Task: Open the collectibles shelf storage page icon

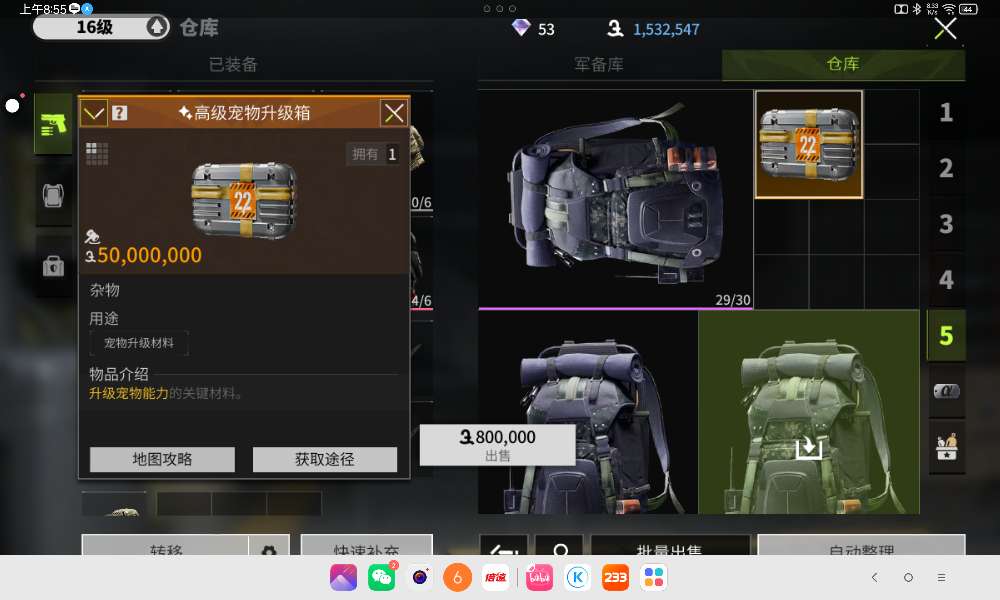Action: click(946, 446)
